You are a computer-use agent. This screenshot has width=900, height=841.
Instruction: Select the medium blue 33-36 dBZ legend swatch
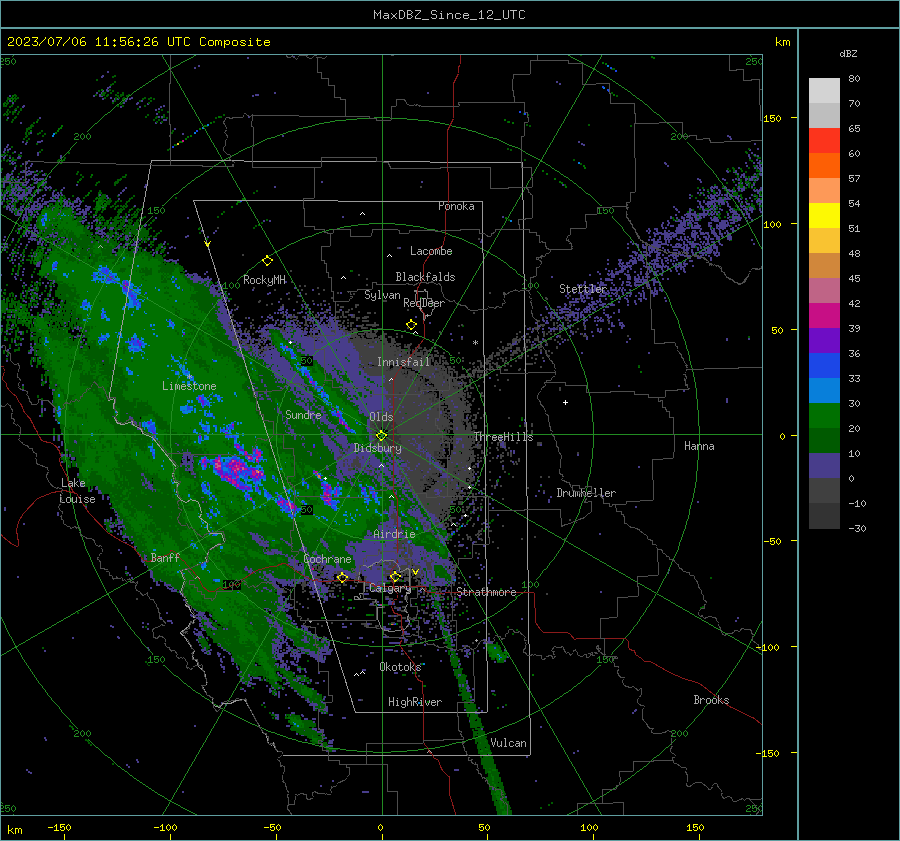[x=824, y=366]
